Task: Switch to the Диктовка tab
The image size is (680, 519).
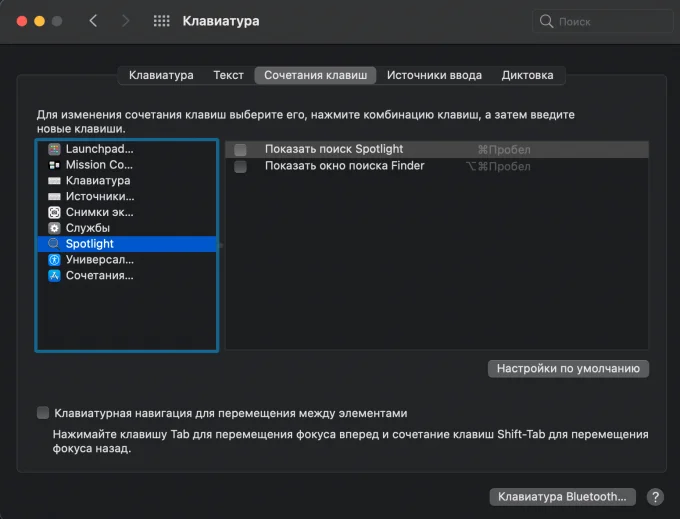Action: pyautogui.click(x=527, y=75)
